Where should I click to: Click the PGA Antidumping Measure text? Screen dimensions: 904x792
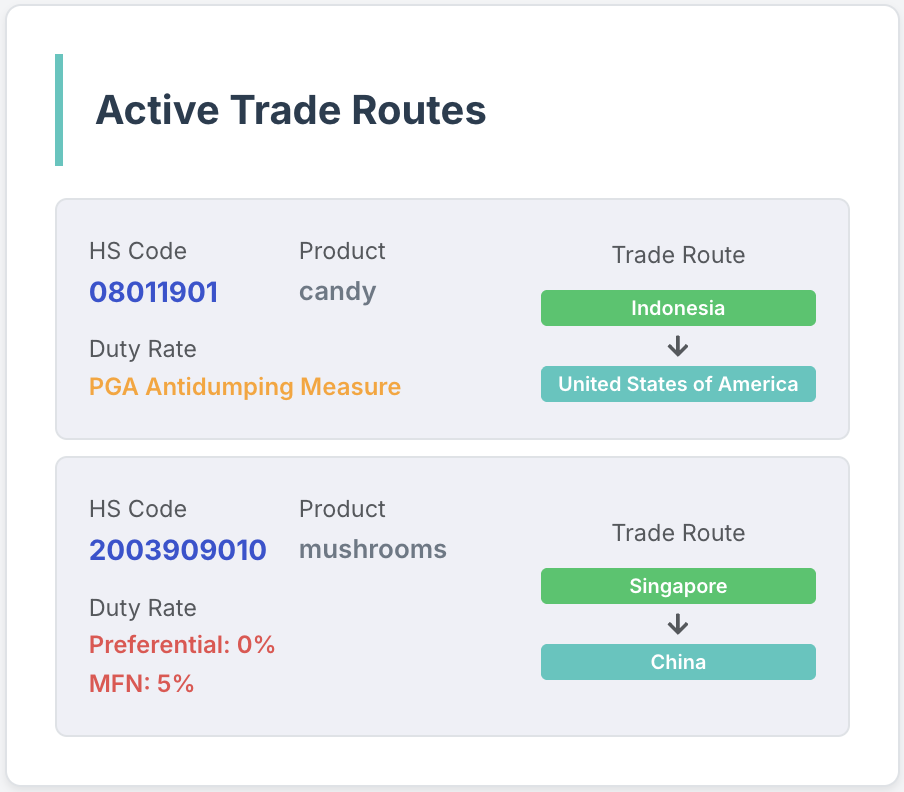(x=245, y=387)
